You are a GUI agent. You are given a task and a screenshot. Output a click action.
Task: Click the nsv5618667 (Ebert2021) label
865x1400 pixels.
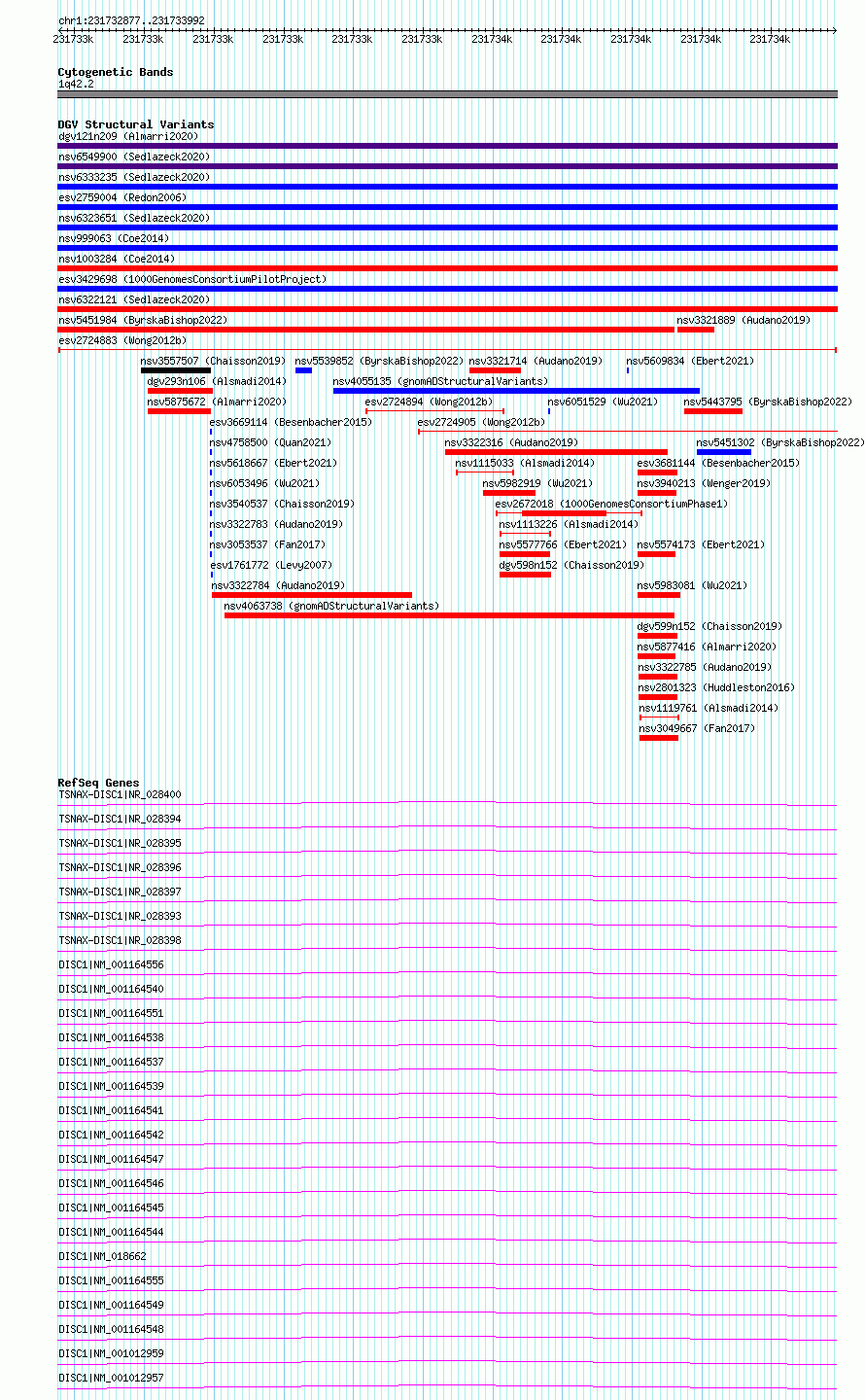pos(273,463)
